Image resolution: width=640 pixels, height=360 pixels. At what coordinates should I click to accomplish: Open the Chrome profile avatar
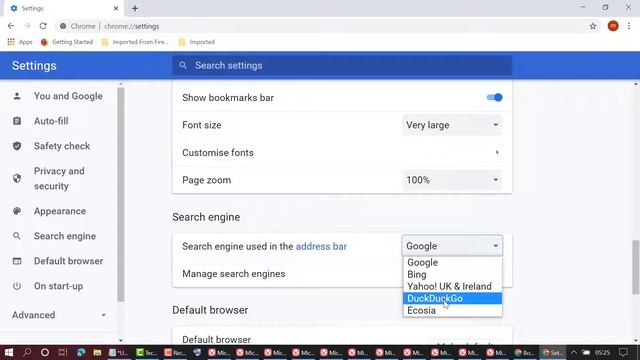(613, 26)
